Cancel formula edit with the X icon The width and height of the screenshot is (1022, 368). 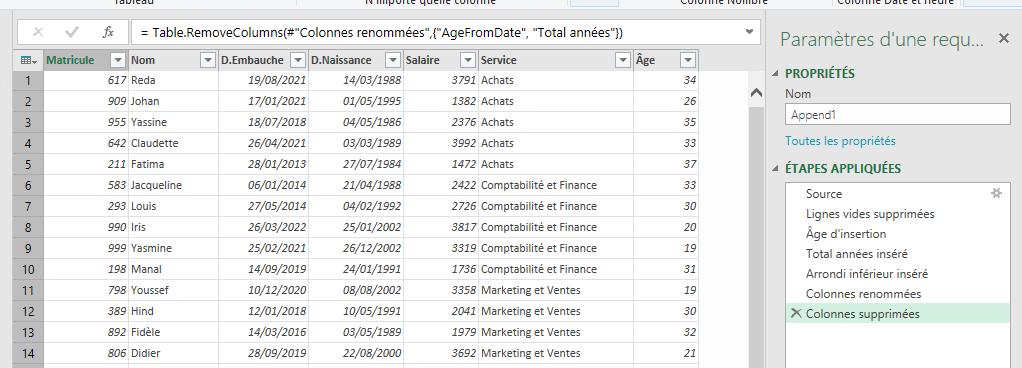click(38, 32)
